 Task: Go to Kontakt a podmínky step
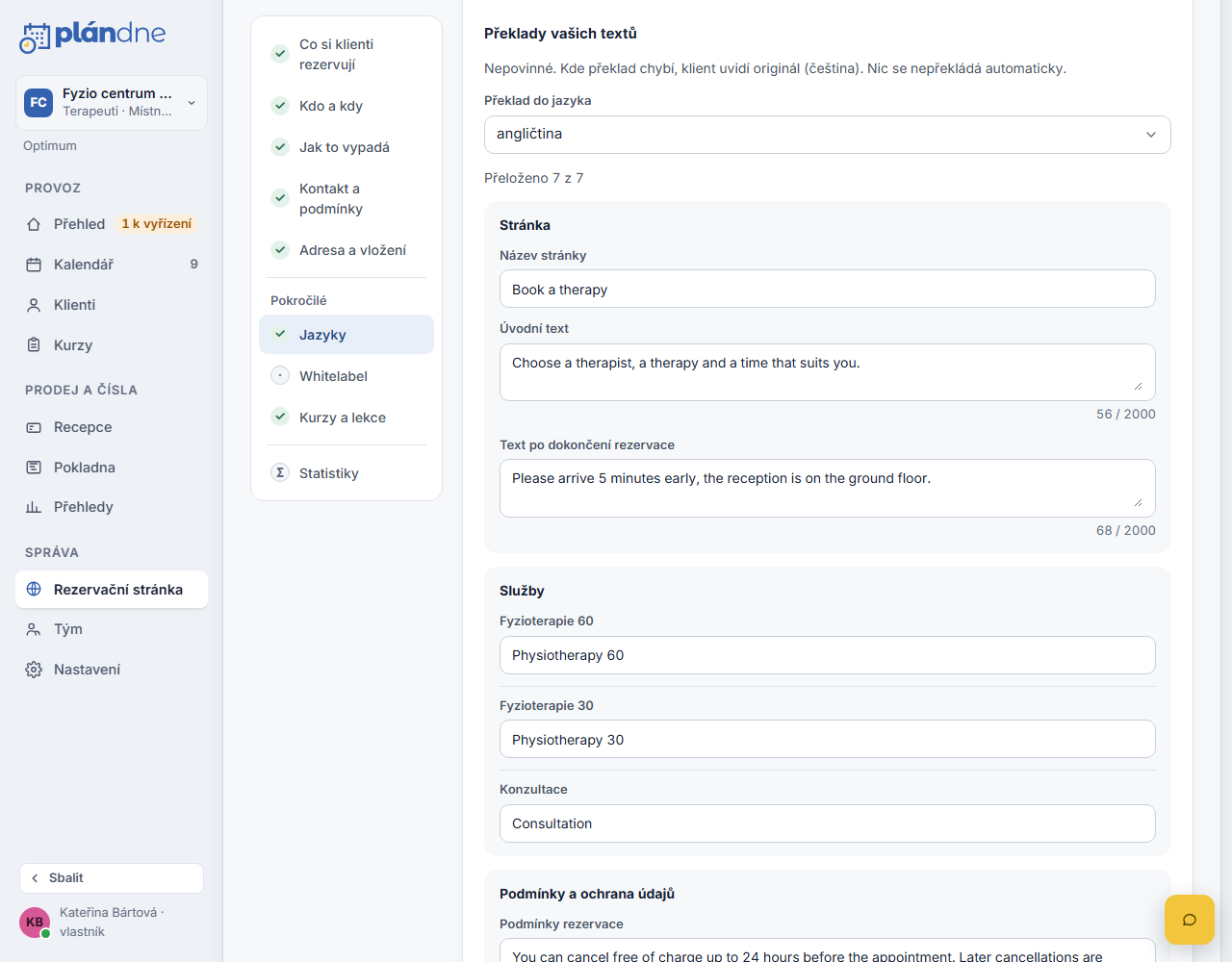click(x=346, y=198)
